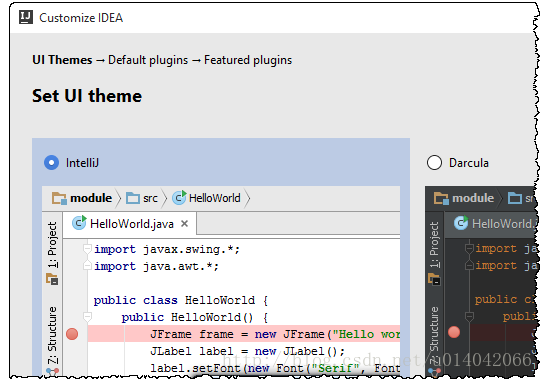Open the Z: Structure tool window in IntelliJ preview

click(52, 335)
